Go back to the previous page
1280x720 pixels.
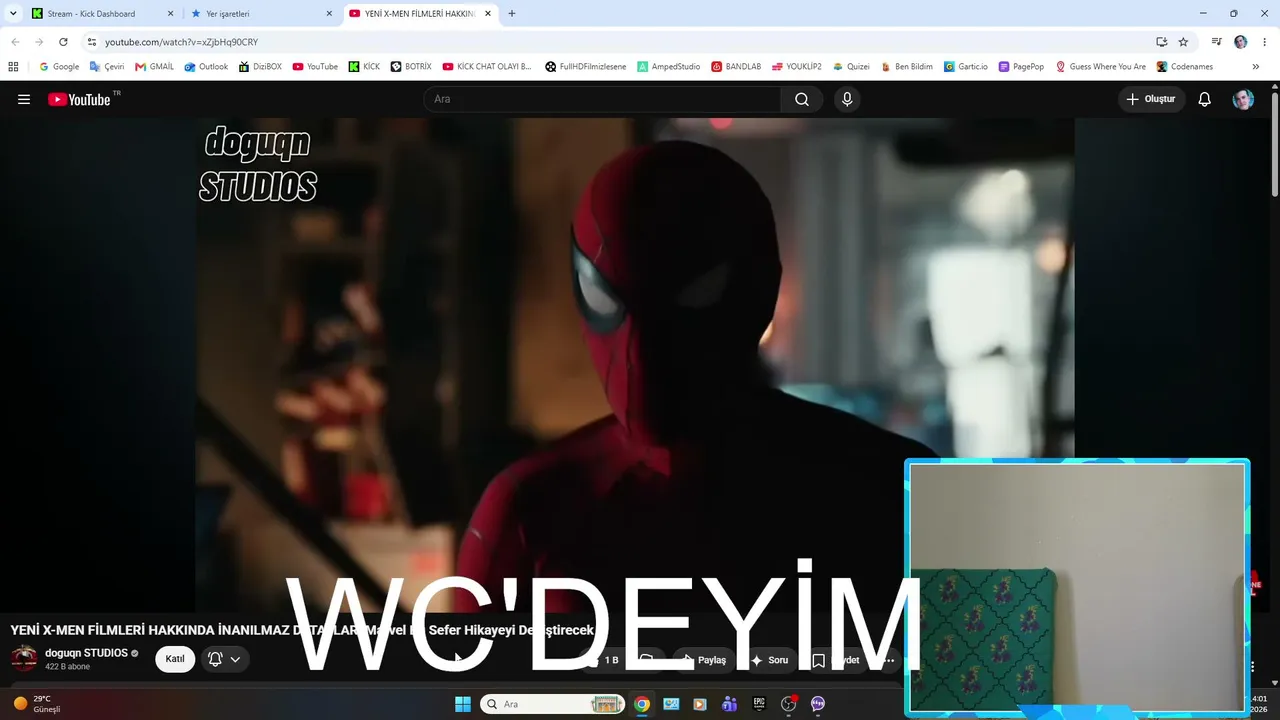(15, 42)
